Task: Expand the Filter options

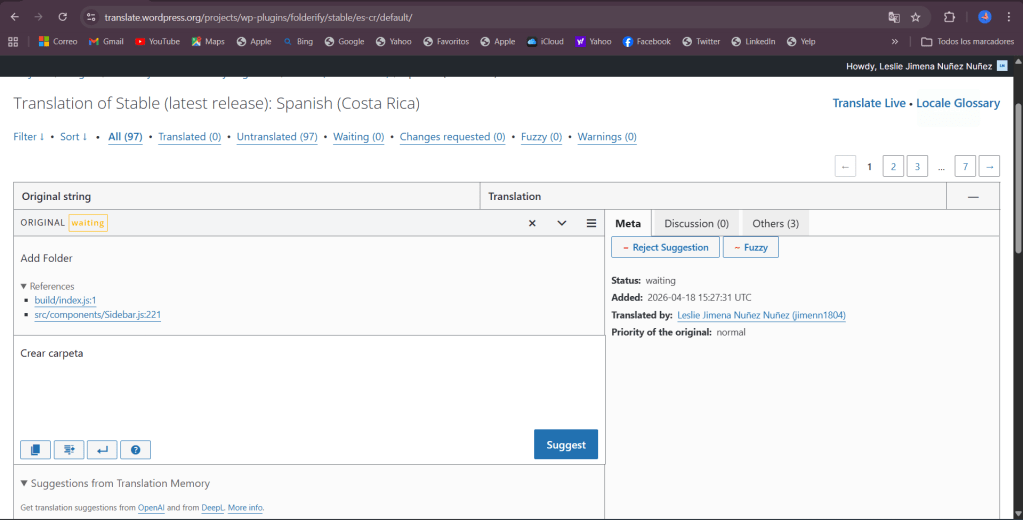Action: (x=28, y=137)
